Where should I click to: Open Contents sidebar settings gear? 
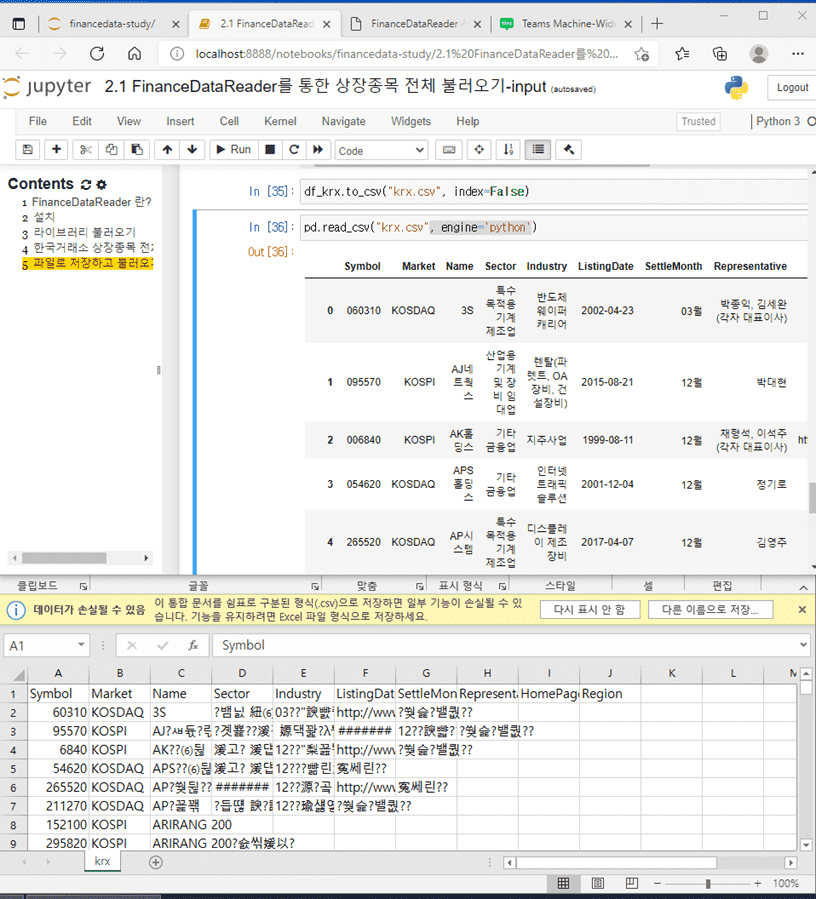pos(101,185)
